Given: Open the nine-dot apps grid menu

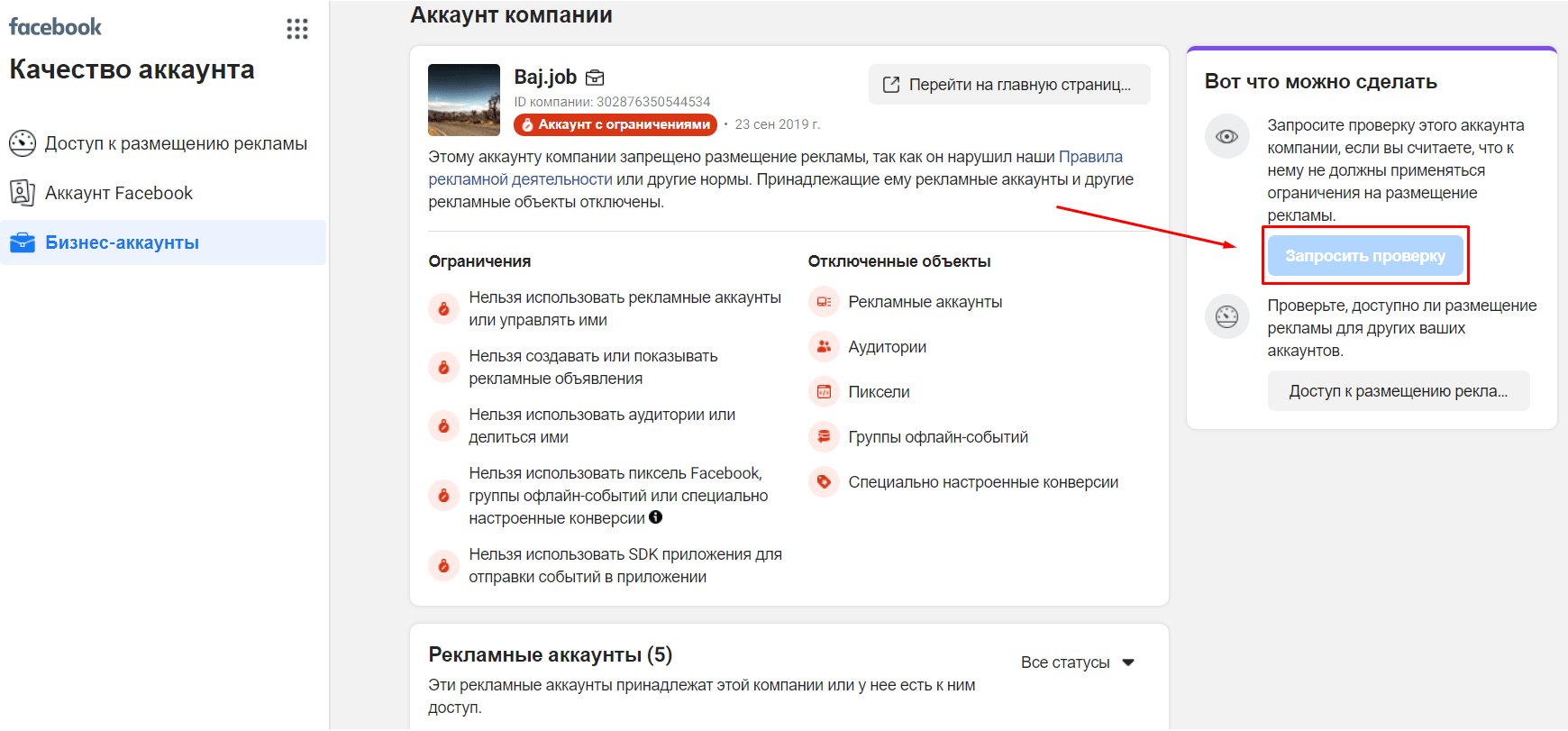Looking at the screenshot, I should pyautogui.click(x=297, y=29).
